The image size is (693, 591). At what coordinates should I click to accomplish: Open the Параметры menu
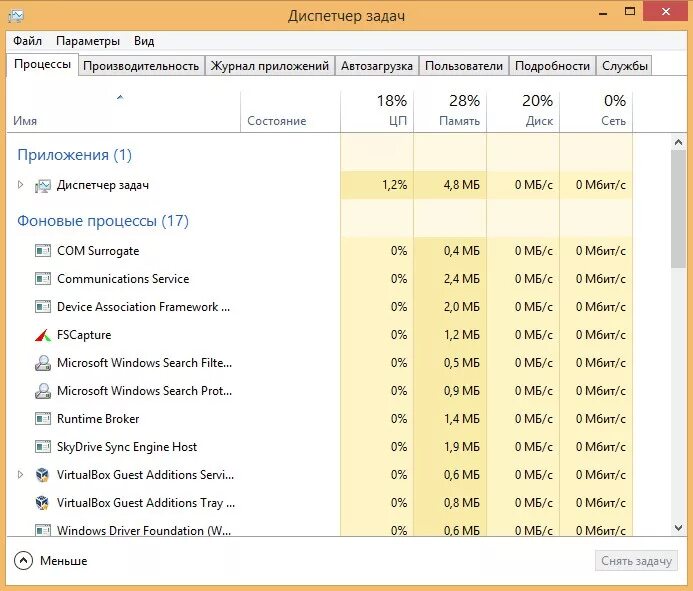pos(88,41)
